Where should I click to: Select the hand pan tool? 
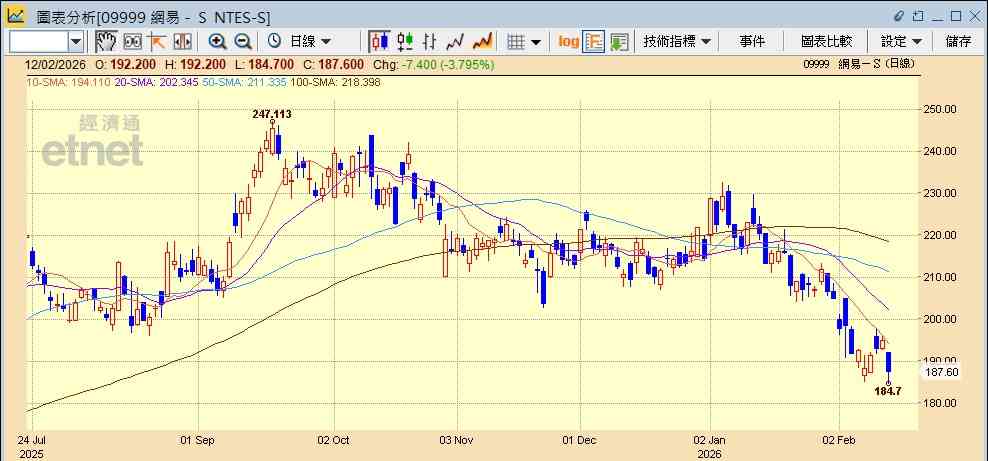click(x=106, y=42)
